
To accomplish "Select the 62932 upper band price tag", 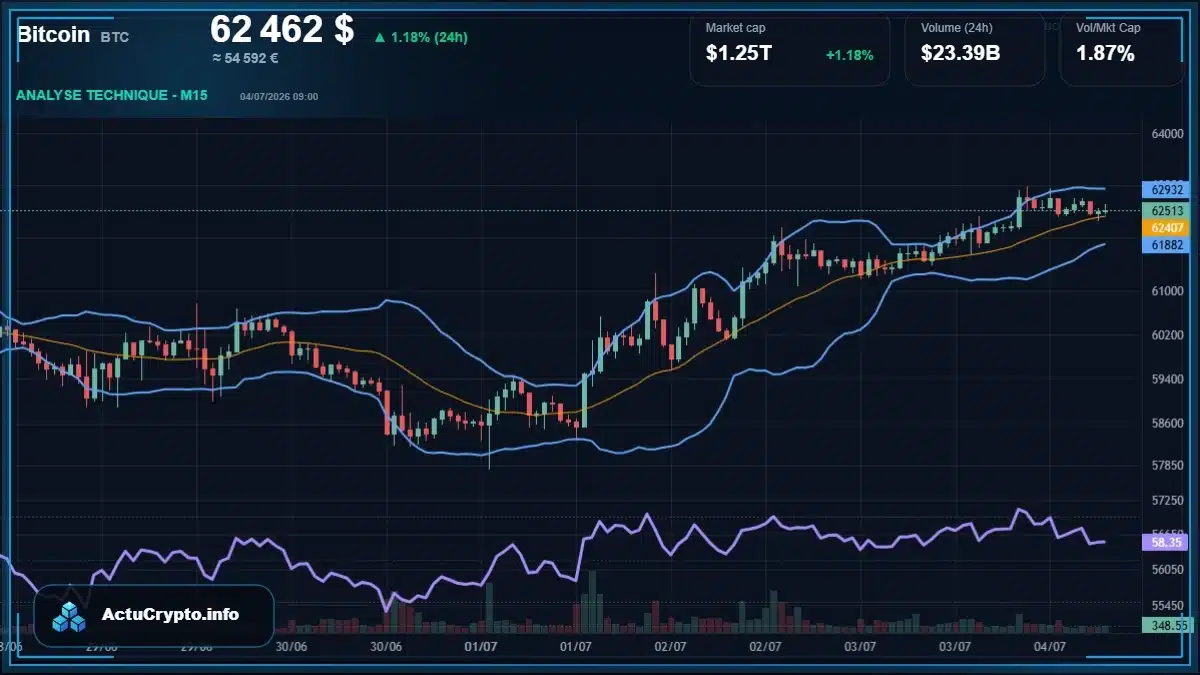I will 1167,189.
